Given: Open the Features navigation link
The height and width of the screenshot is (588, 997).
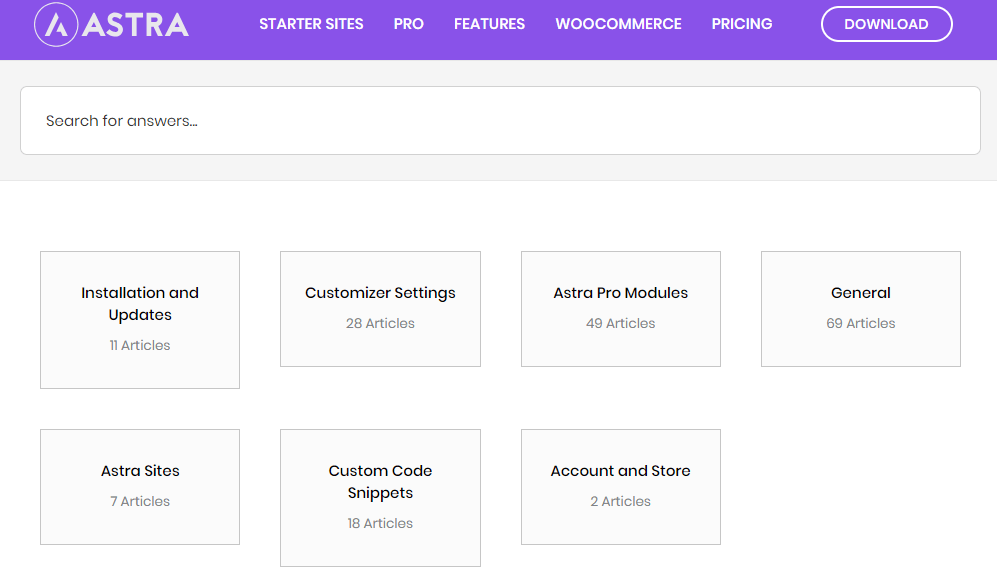Looking at the screenshot, I should point(489,24).
